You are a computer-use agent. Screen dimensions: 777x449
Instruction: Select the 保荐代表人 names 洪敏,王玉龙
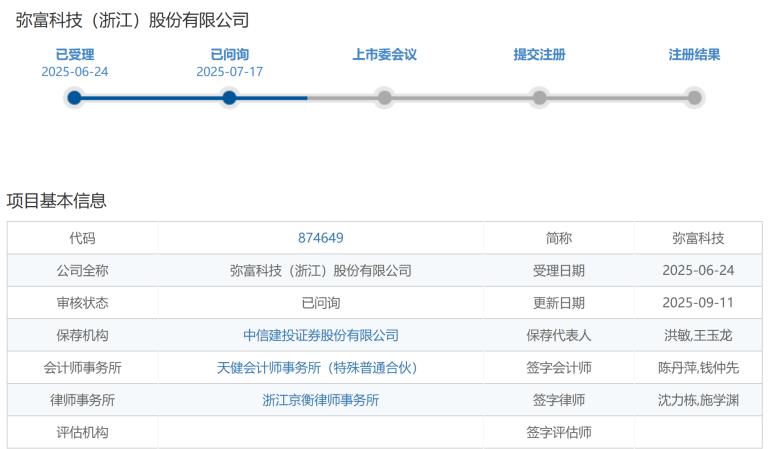click(x=698, y=336)
